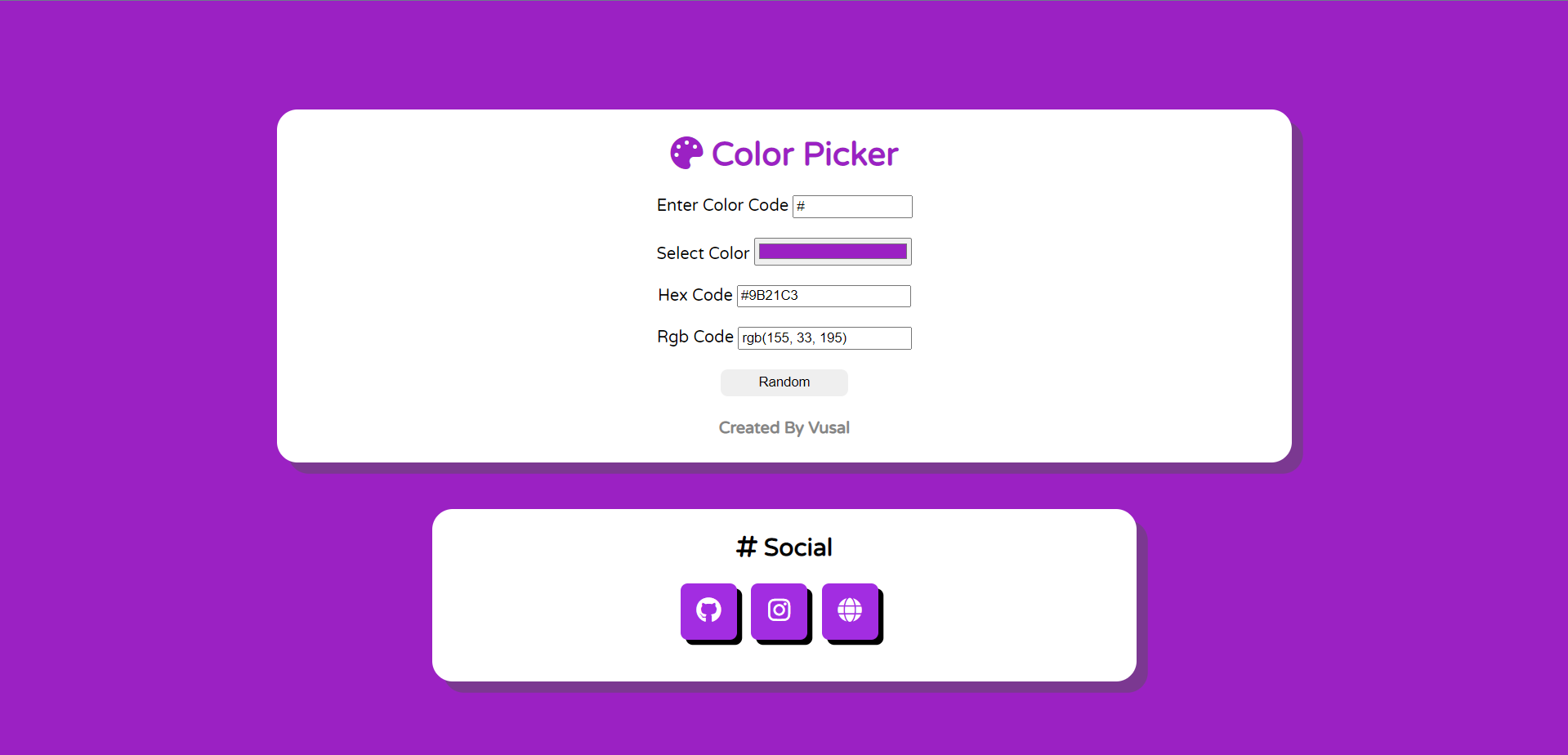The width and height of the screenshot is (1568, 755).
Task: Click the GitHub social icon
Action: [x=708, y=610]
